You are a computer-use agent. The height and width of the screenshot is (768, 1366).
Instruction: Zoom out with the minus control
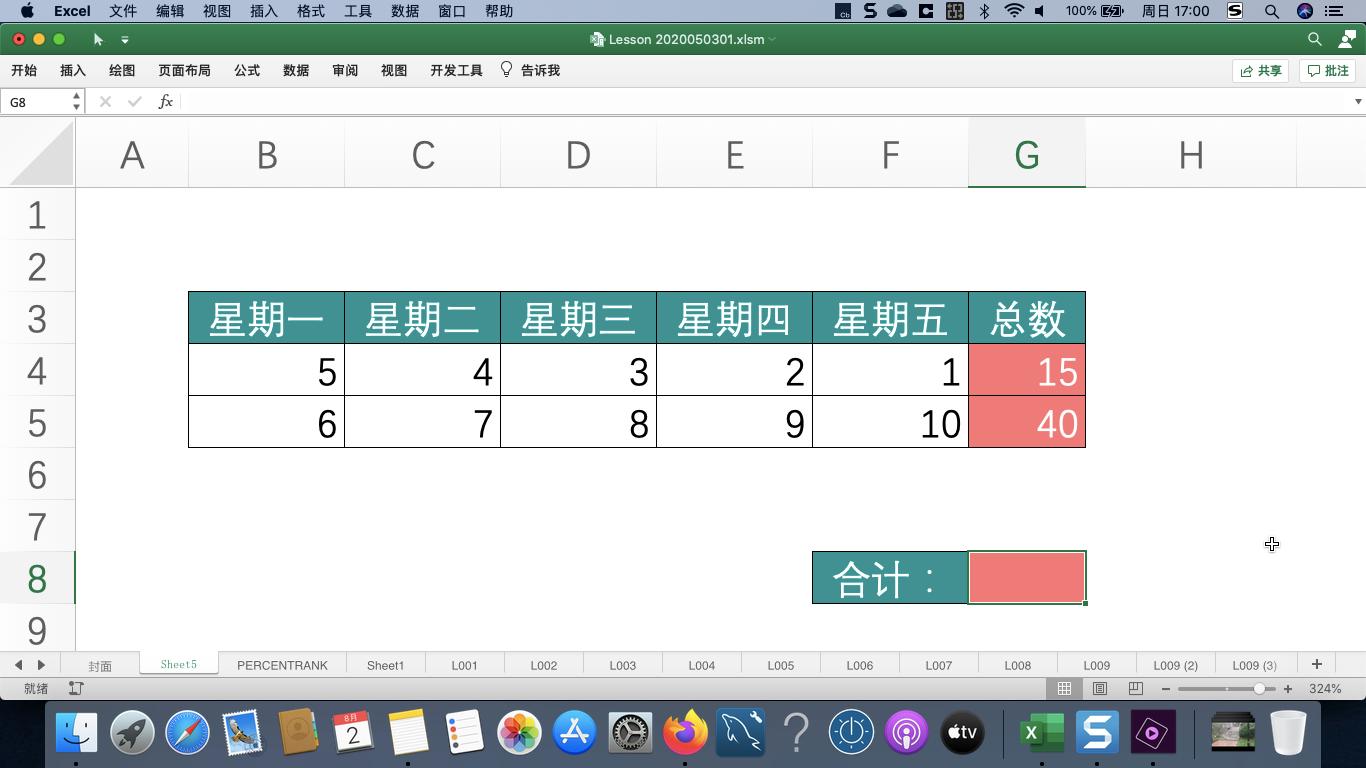click(x=1165, y=688)
